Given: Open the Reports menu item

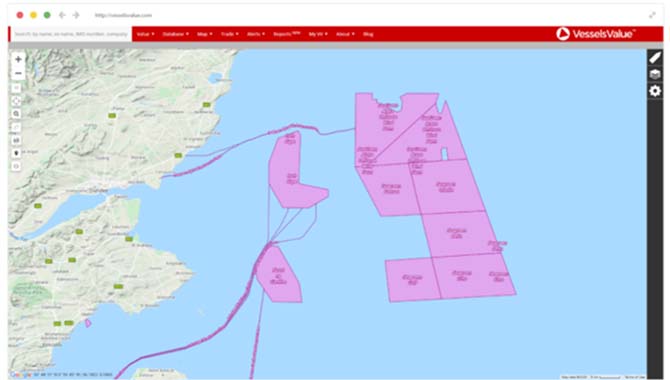Looking at the screenshot, I should tap(287, 34).
